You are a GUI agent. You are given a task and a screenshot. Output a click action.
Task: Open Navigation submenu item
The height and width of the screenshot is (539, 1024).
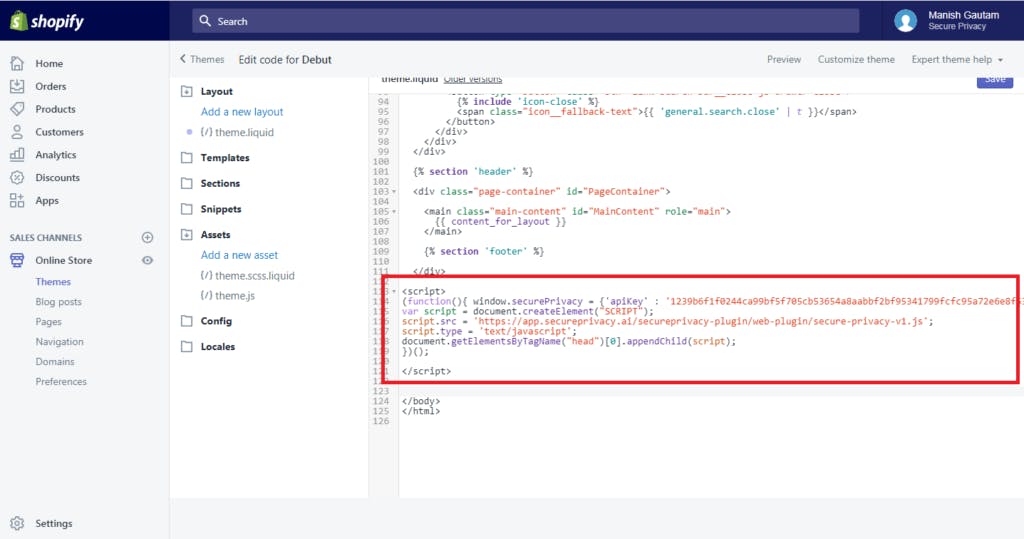tap(59, 342)
